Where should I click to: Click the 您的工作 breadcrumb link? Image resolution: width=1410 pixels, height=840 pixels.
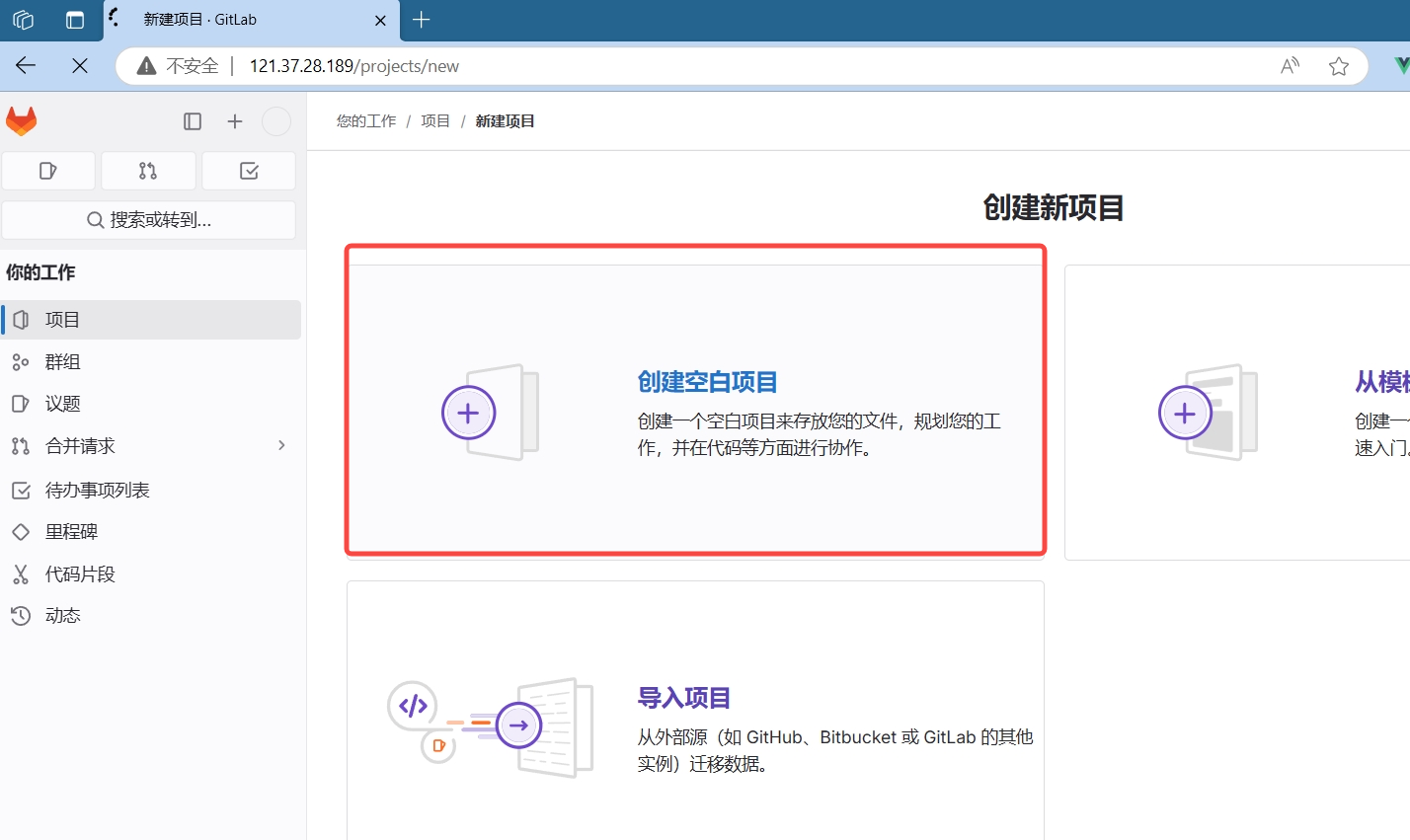[366, 121]
